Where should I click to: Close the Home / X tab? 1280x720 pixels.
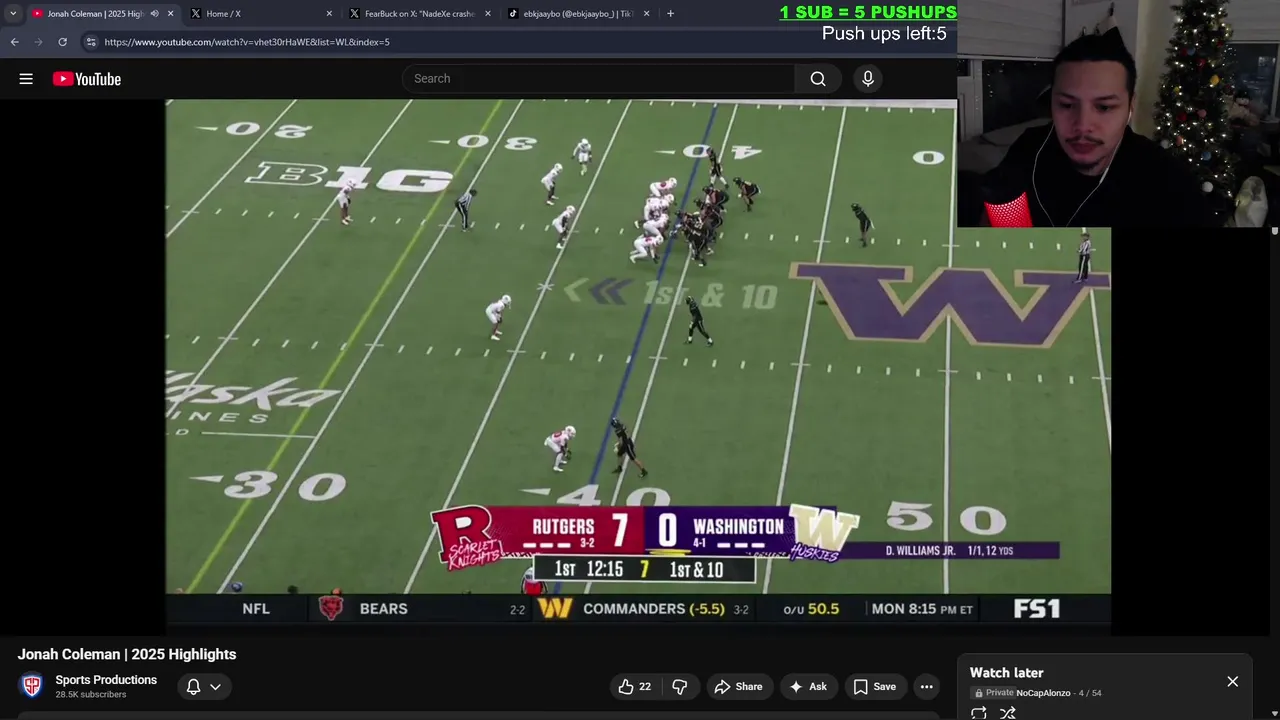[329, 14]
